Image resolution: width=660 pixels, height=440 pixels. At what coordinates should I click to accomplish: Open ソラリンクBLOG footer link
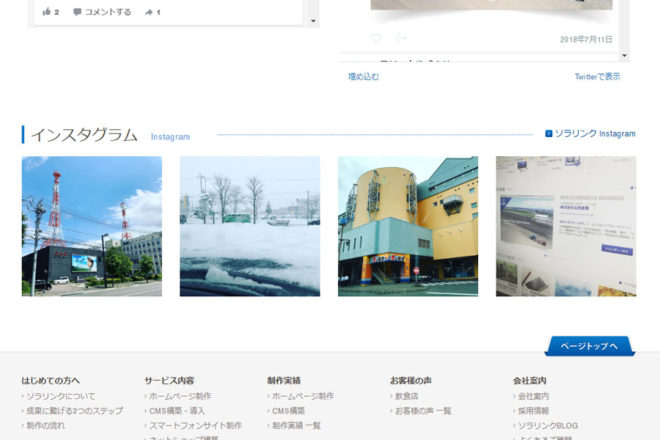[548, 426]
